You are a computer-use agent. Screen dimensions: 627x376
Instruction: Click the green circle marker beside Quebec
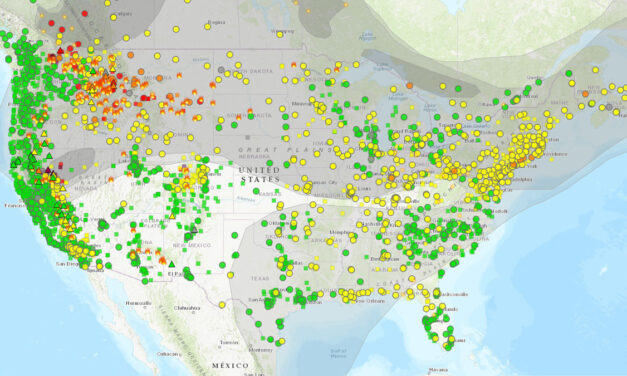[x=539, y=82]
